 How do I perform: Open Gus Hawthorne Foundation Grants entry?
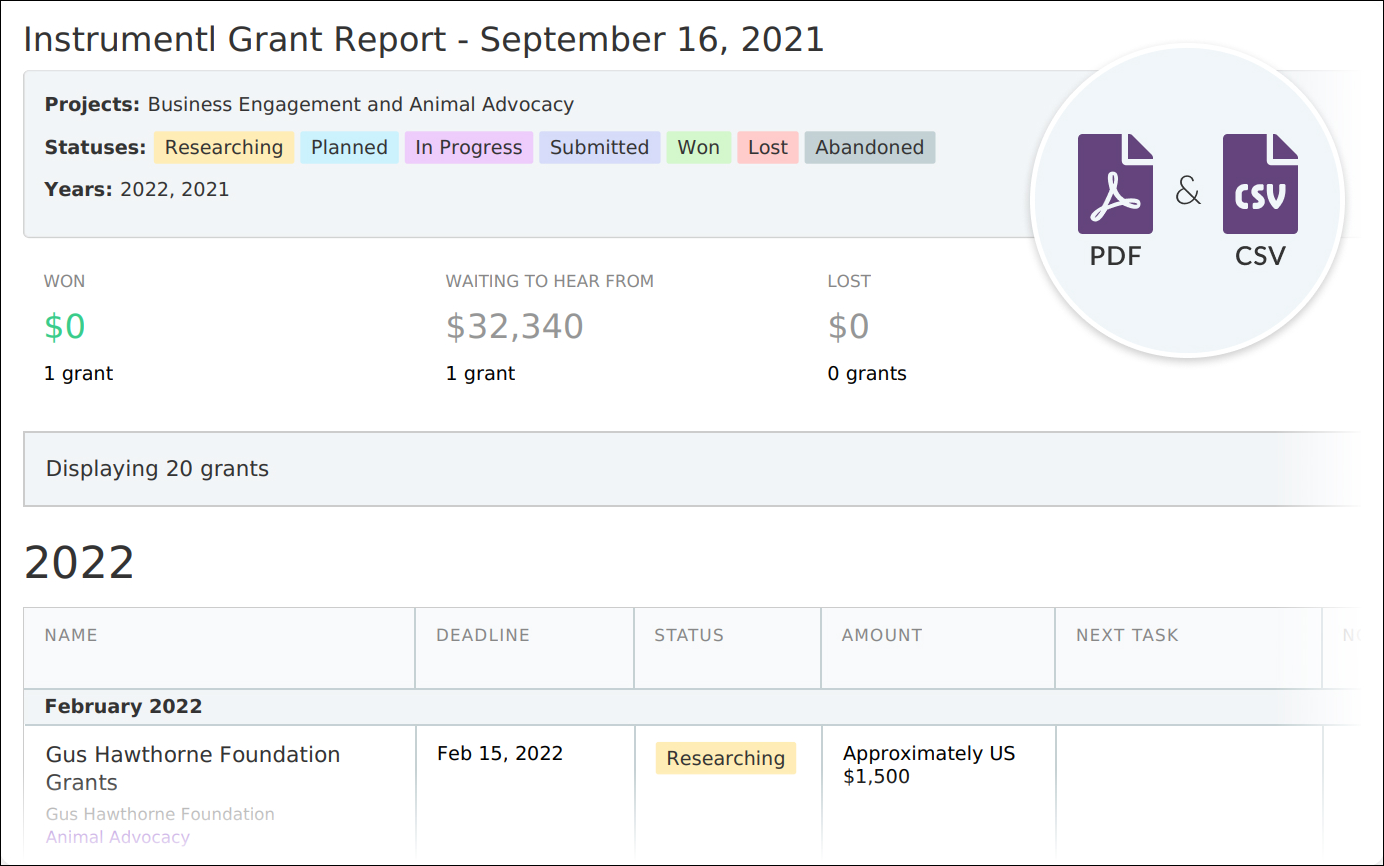193,768
